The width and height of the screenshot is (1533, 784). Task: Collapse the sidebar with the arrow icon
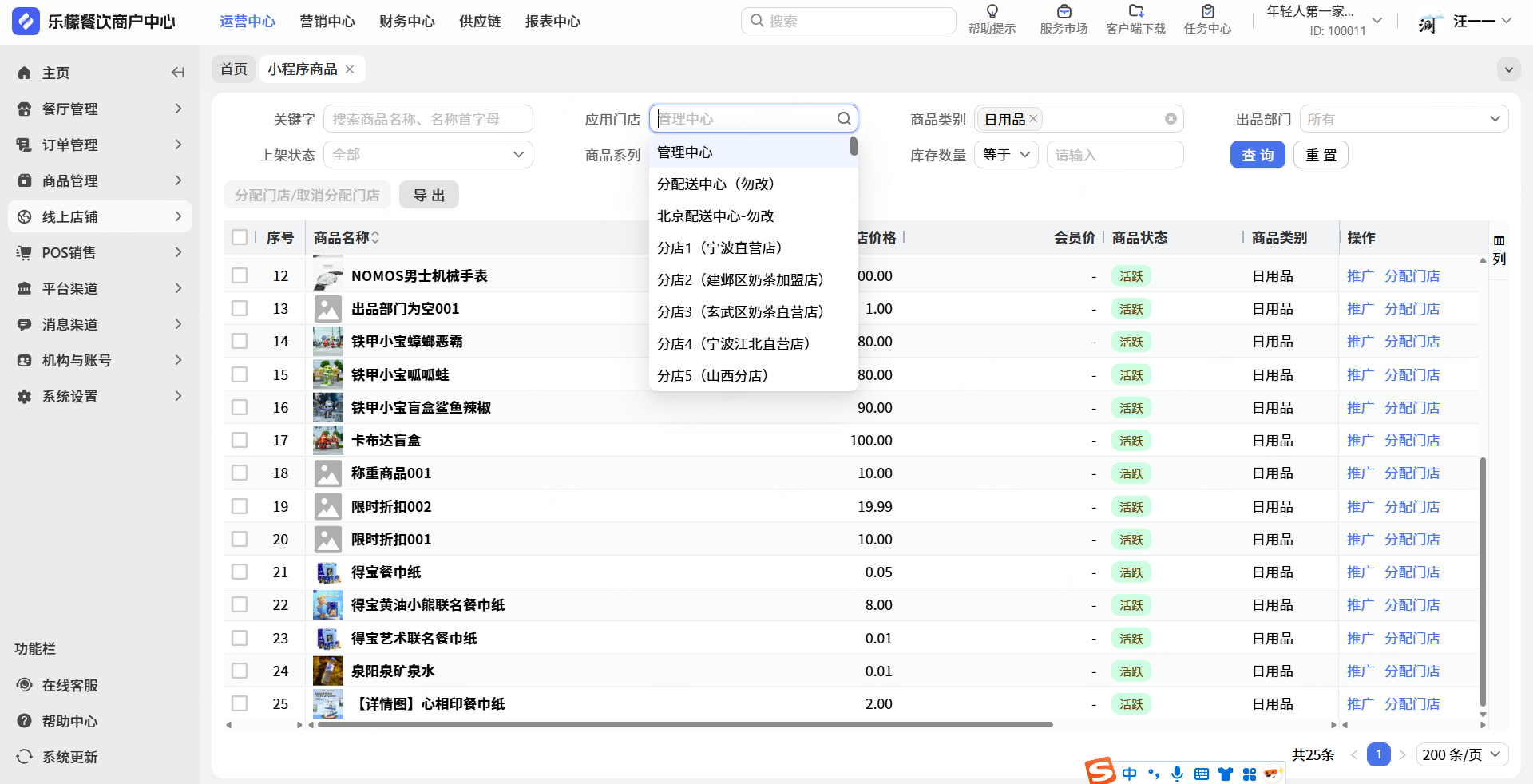177,73
